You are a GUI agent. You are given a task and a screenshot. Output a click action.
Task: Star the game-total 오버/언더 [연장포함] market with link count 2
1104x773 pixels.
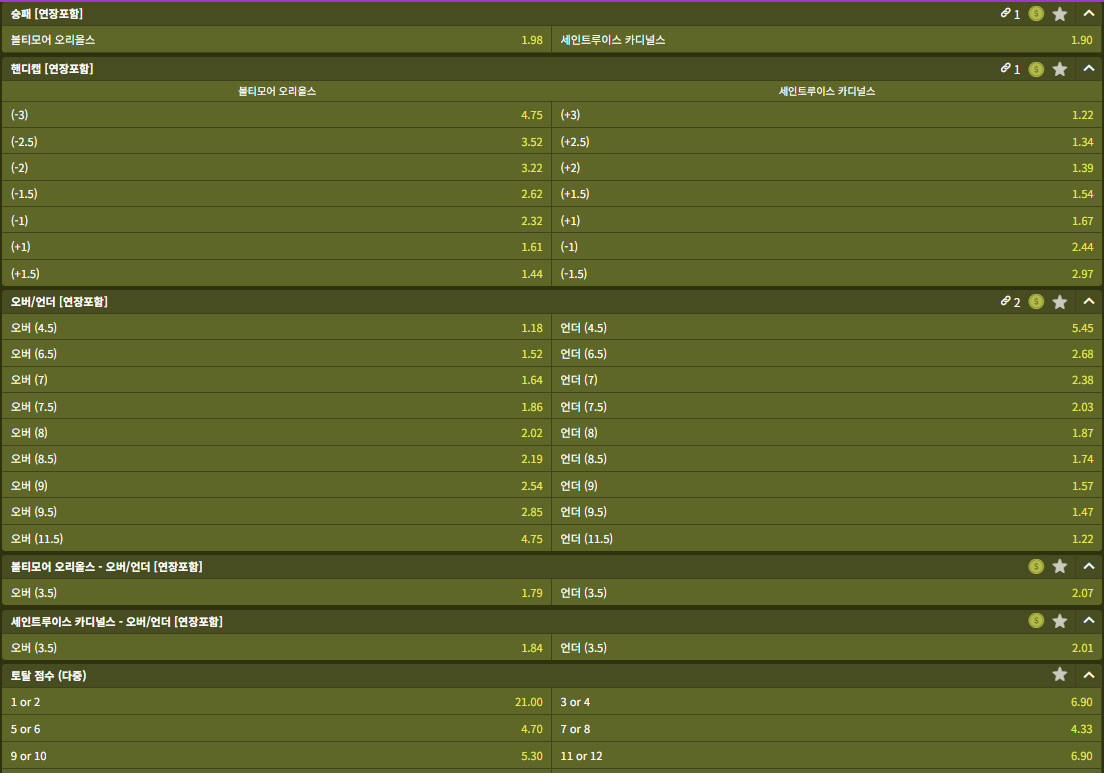1060,301
